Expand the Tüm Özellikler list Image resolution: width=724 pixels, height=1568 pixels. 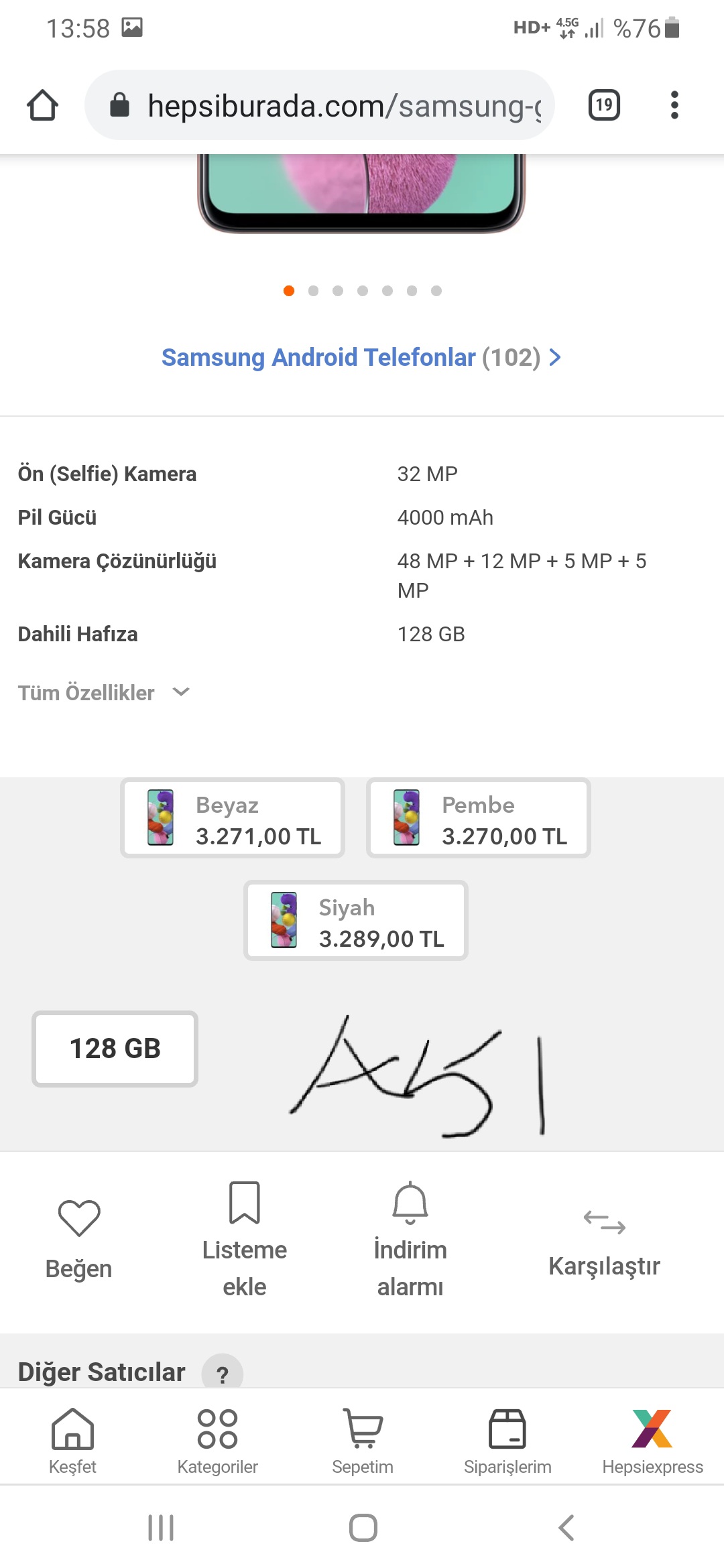104,692
